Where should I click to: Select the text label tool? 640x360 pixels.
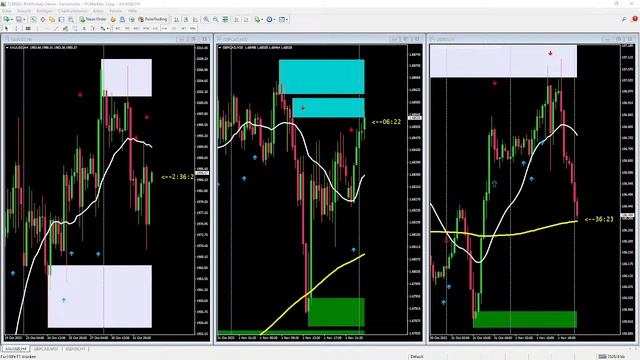[x=93, y=28]
